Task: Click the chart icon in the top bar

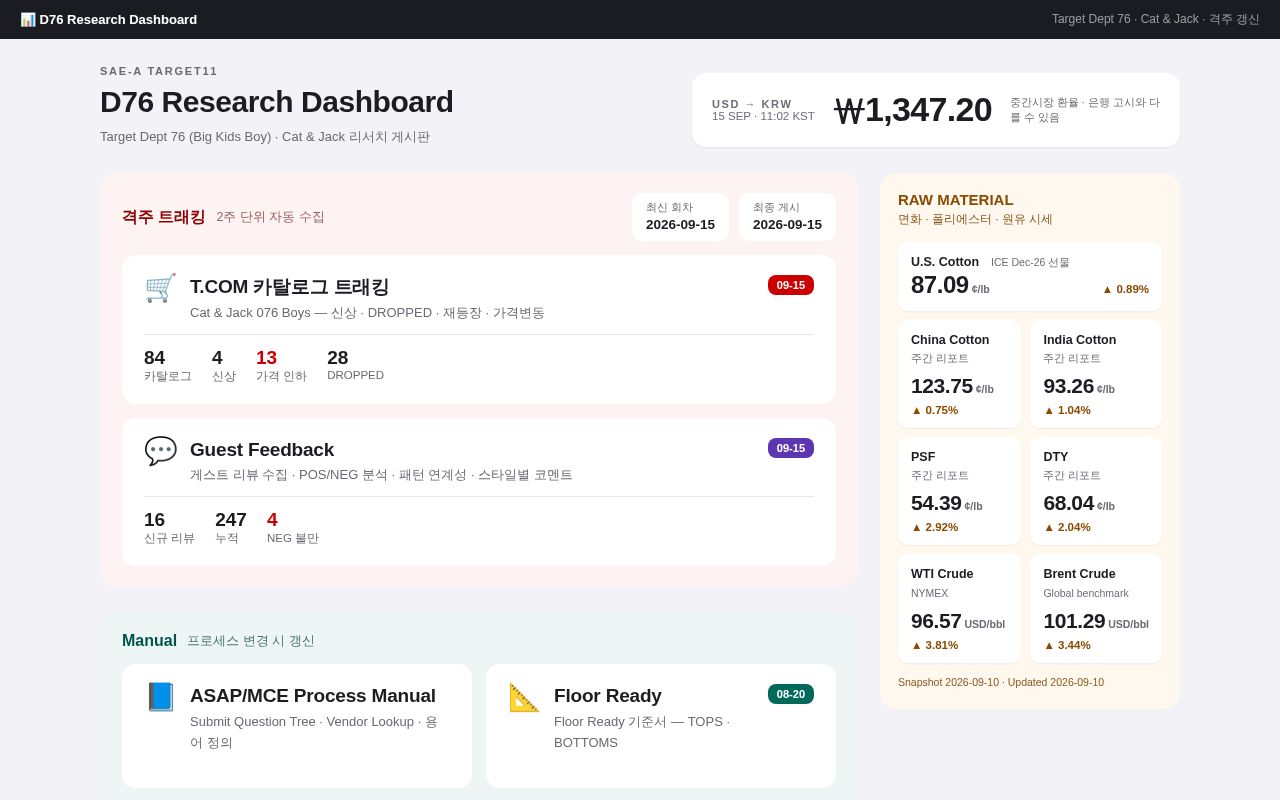Action: (x=28, y=19)
